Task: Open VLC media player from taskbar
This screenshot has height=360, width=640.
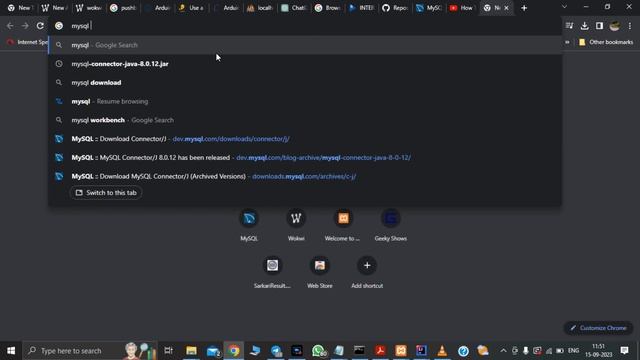Action: tap(442, 351)
